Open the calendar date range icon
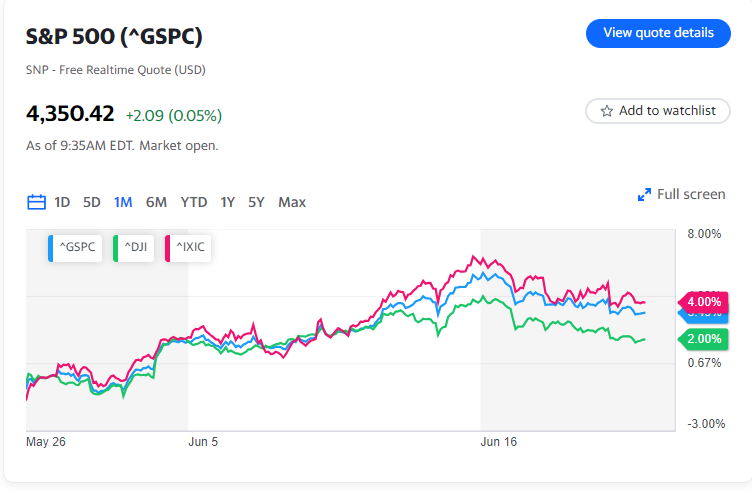This screenshot has width=752, height=499. (36, 202)
